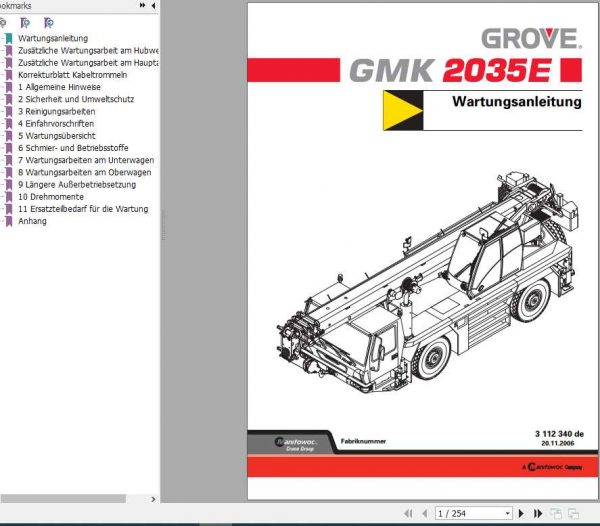
Task: Open bookmark 6 Schmier- und Betriebsstoffe
Action: coord(73,148)
